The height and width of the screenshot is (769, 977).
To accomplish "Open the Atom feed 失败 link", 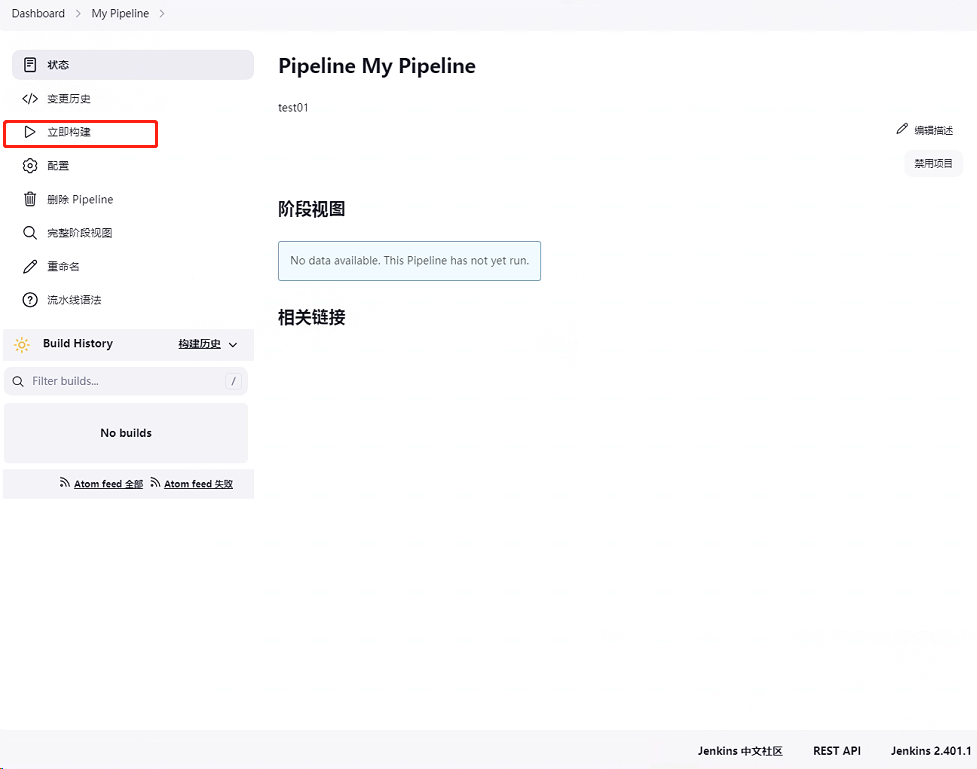I will tap(199, 484).
